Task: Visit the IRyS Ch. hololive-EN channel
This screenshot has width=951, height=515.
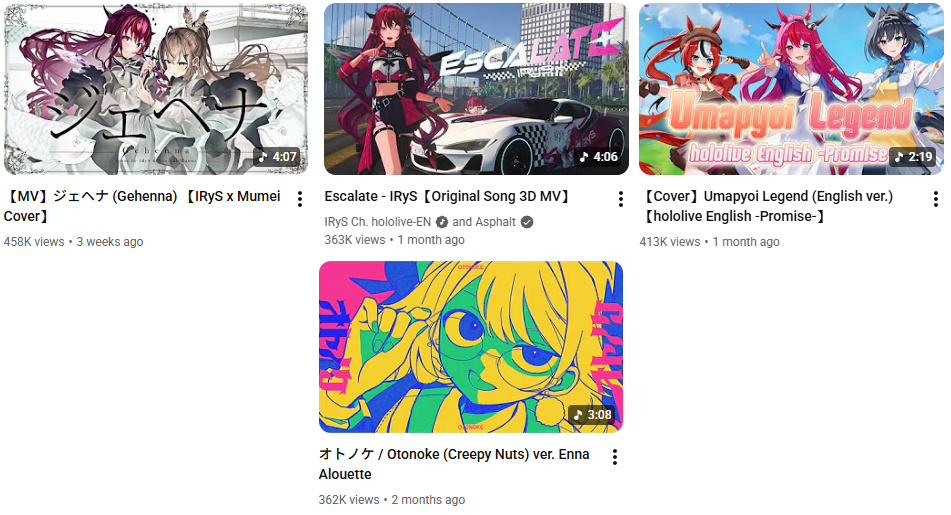Action: (x=378, y=222)
